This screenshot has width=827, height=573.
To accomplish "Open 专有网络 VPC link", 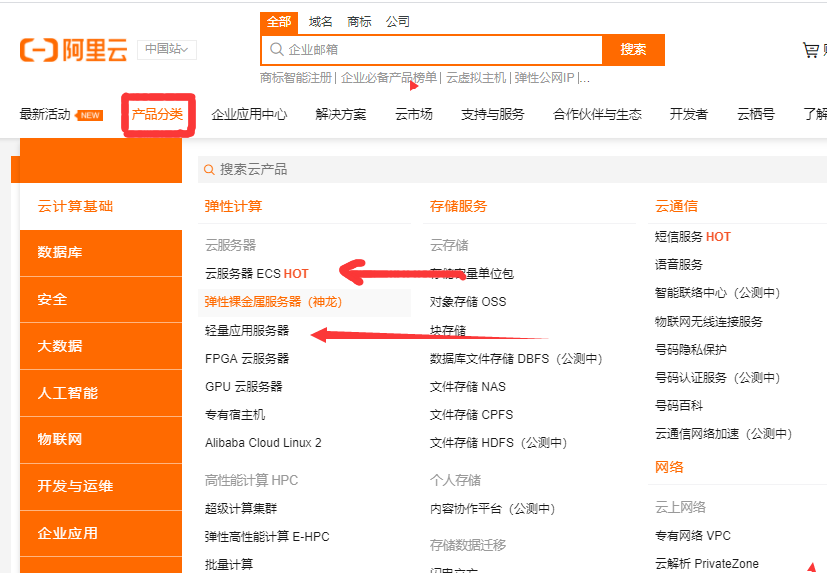I will click(x=692, y=536).
